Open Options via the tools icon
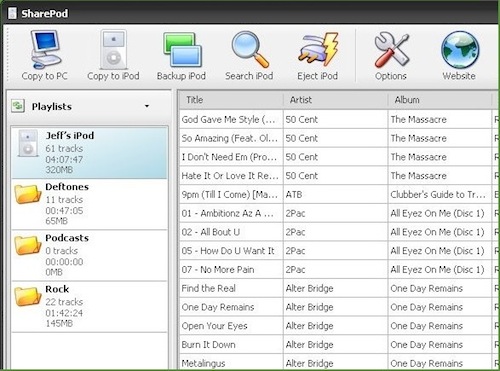The height and width of the screenshot is (371, 500). coord(392,50)
